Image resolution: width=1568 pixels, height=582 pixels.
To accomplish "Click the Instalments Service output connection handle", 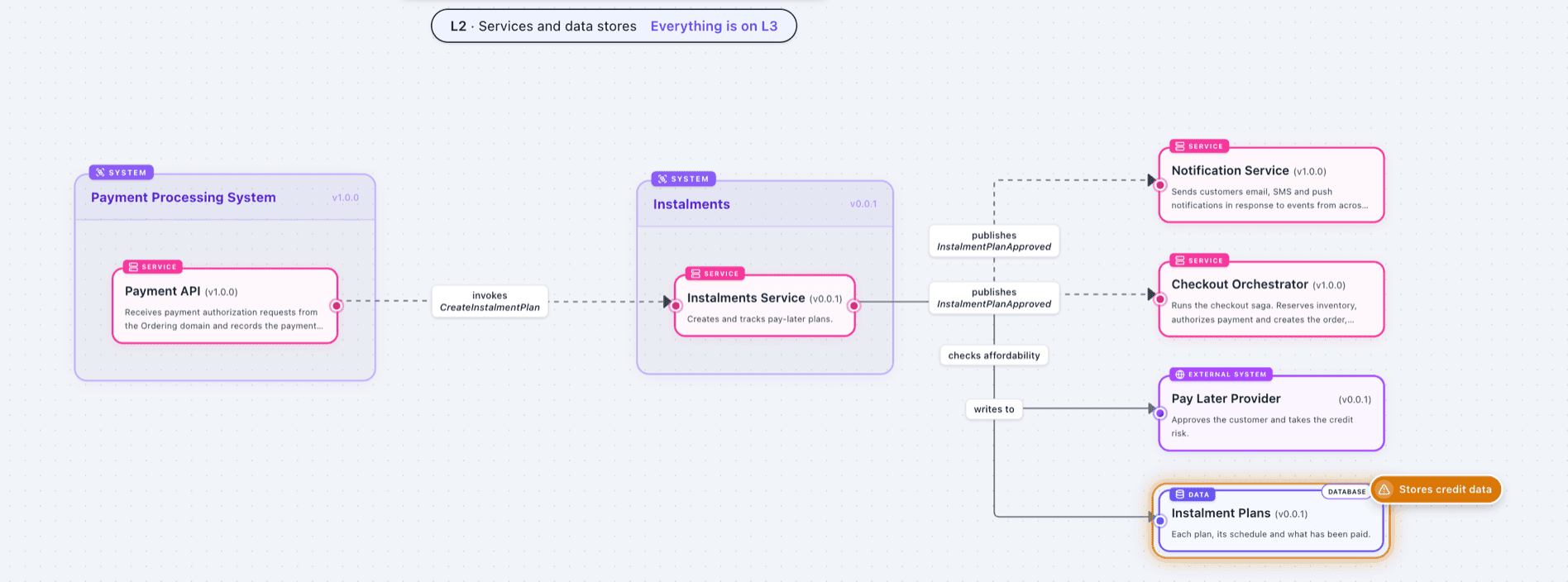I will [854, 306].
